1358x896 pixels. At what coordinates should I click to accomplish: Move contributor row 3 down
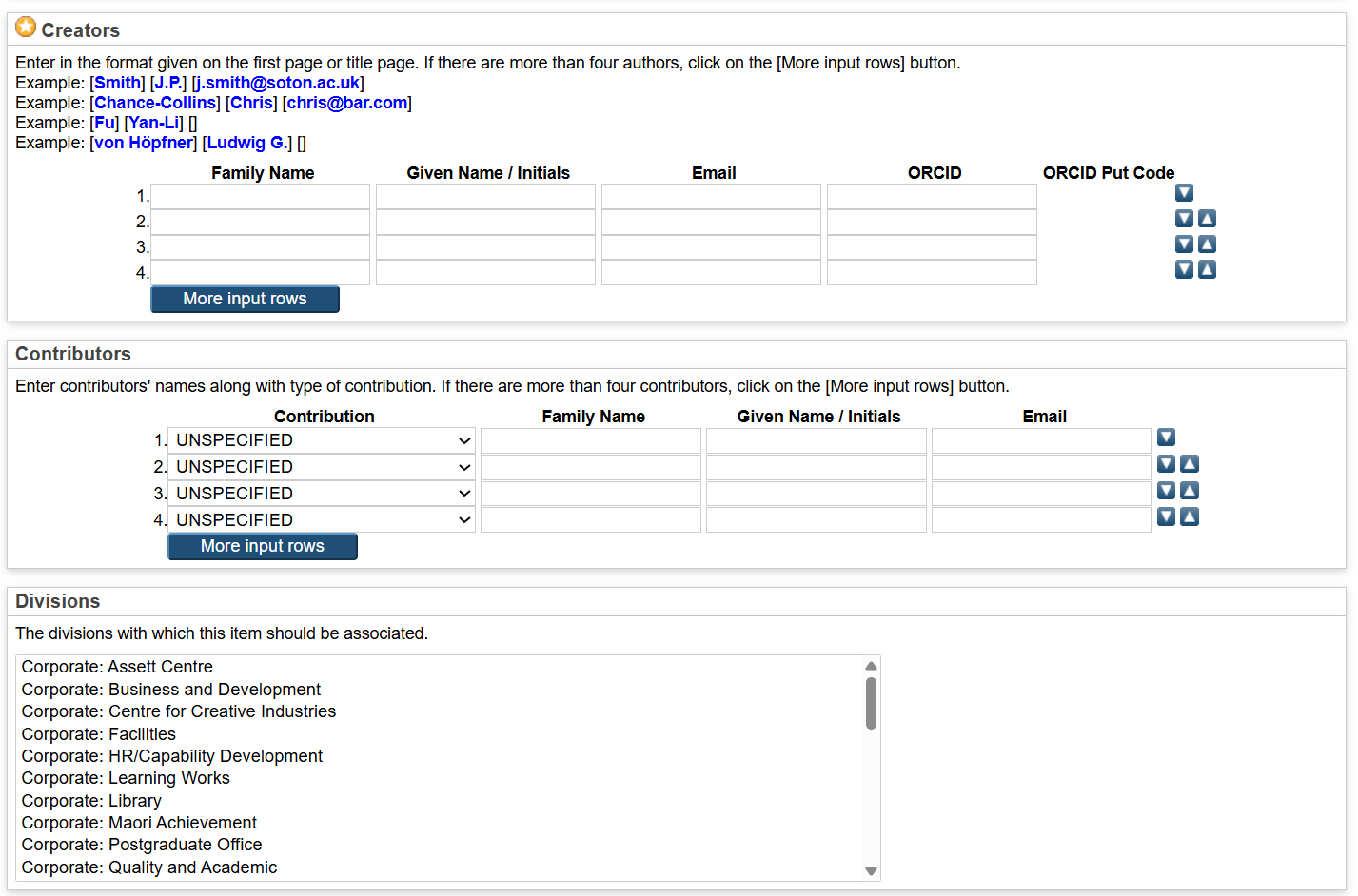pyautogui.click(x=1166, y=491)
